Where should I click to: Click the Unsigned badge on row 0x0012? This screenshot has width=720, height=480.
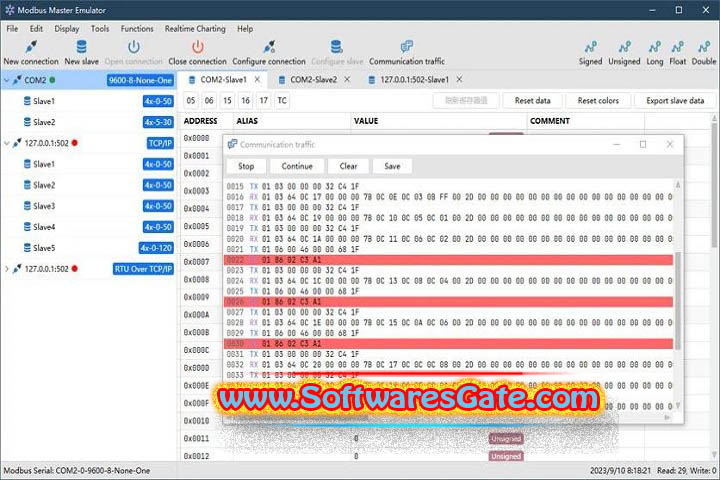506,456
